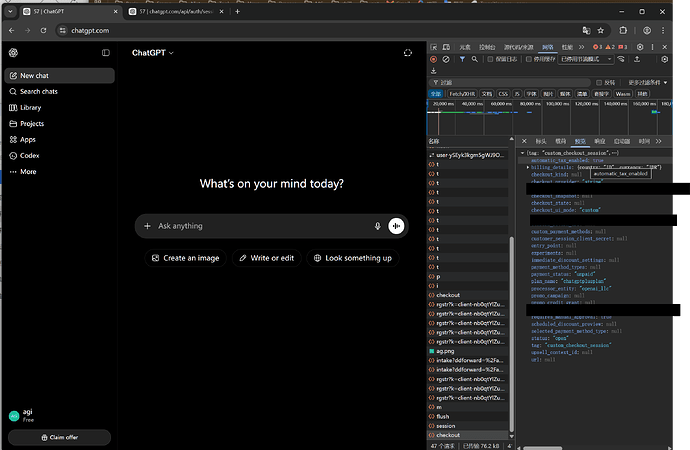Click the Look something up suggestion
Screen dimensions: 690x450
pyautogui.click(x=353, y=258)
